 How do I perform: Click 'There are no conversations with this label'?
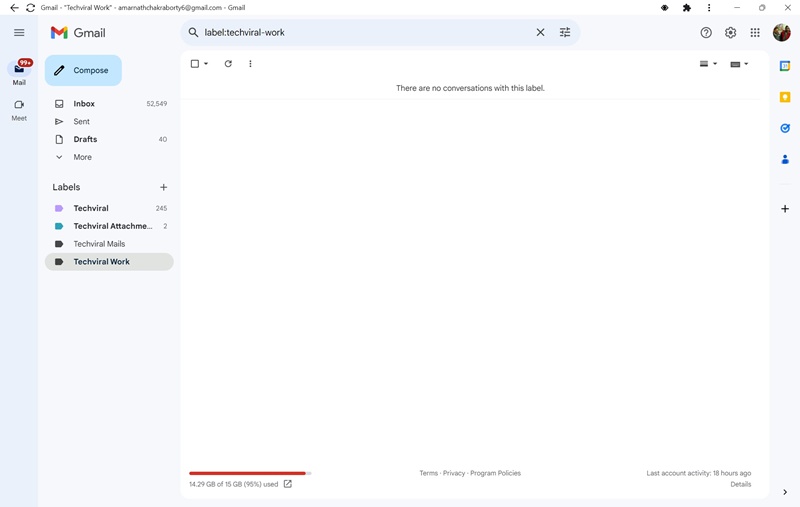[470, 88]
